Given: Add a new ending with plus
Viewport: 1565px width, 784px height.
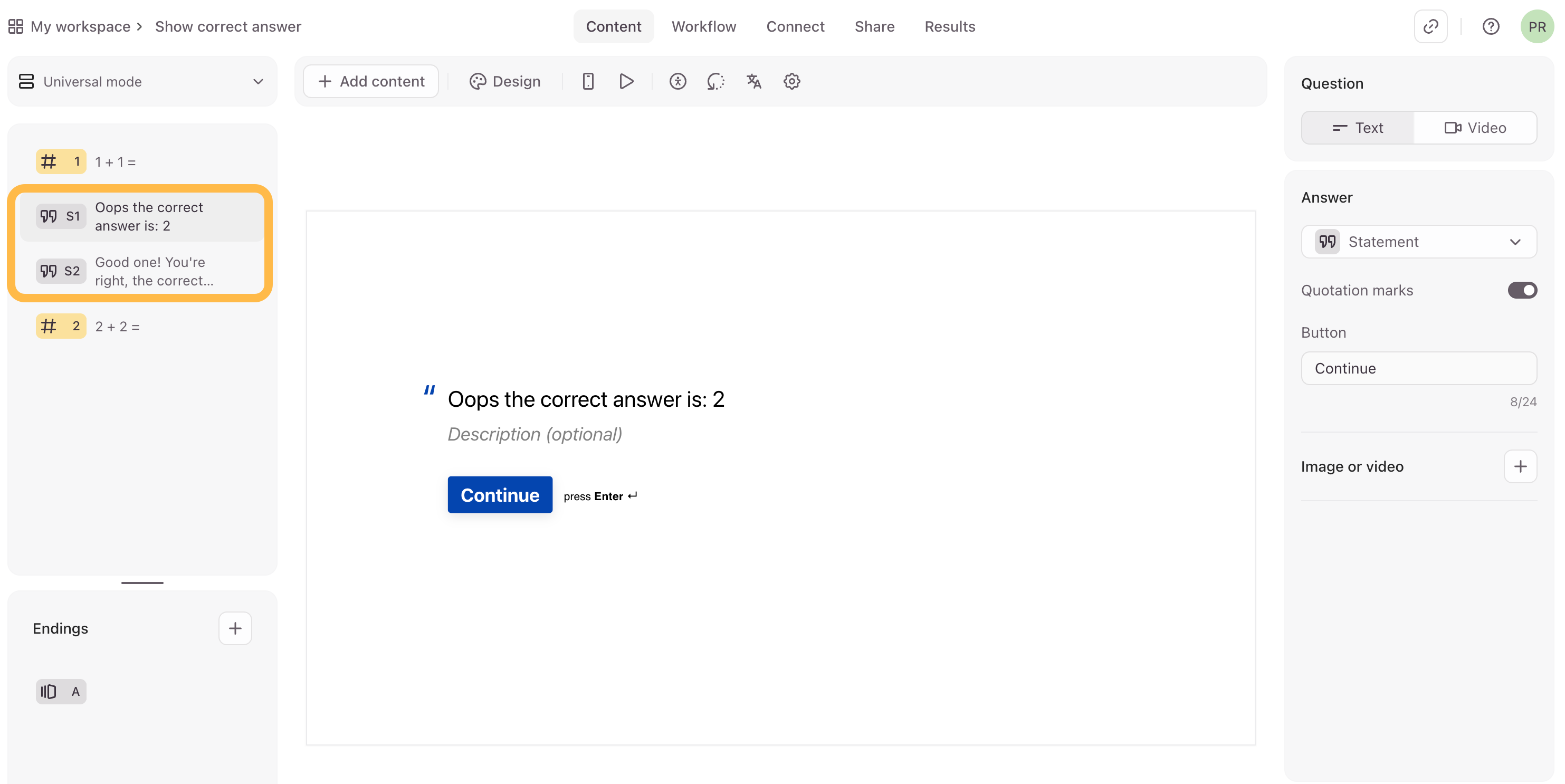Looking at the screenshot, I should pyautogui.click(x=234, y=628).
